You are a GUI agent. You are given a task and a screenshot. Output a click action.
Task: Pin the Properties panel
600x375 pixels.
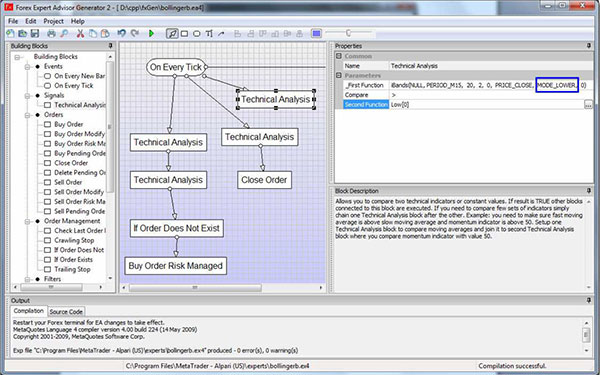[x=589, y=46]
